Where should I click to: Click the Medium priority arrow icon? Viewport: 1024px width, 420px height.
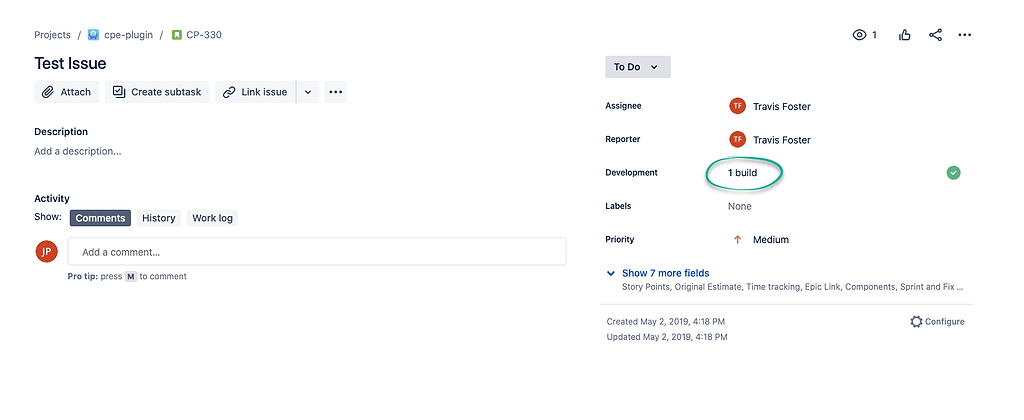click(738, 240)
